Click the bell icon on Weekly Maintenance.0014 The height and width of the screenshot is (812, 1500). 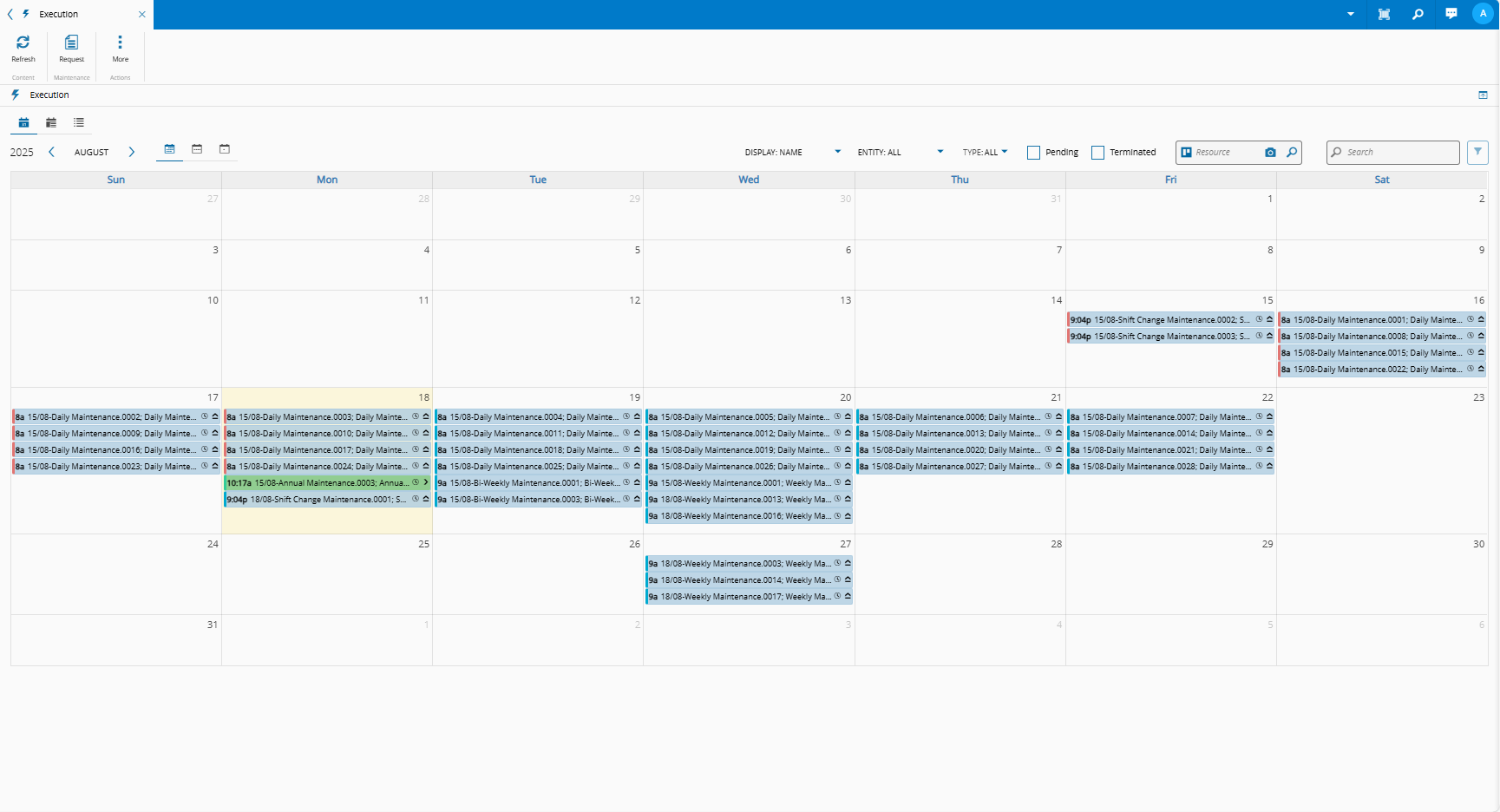[848, 580]
